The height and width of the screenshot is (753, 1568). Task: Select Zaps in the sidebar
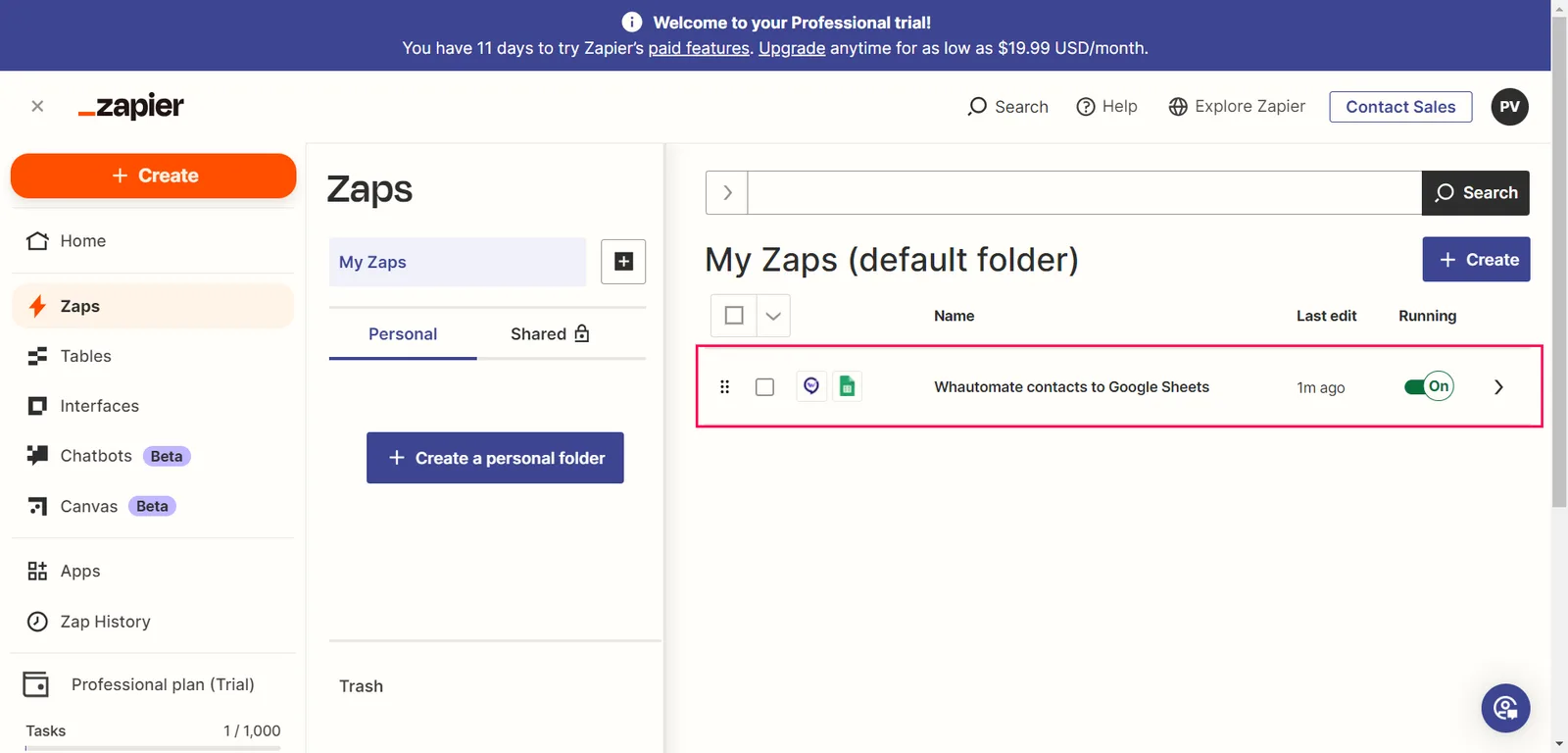tap(153, 306)
